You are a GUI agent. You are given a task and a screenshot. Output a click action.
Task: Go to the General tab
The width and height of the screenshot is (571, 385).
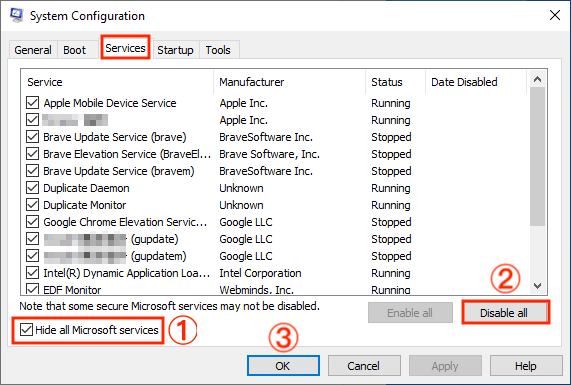(x=33, y=50)
